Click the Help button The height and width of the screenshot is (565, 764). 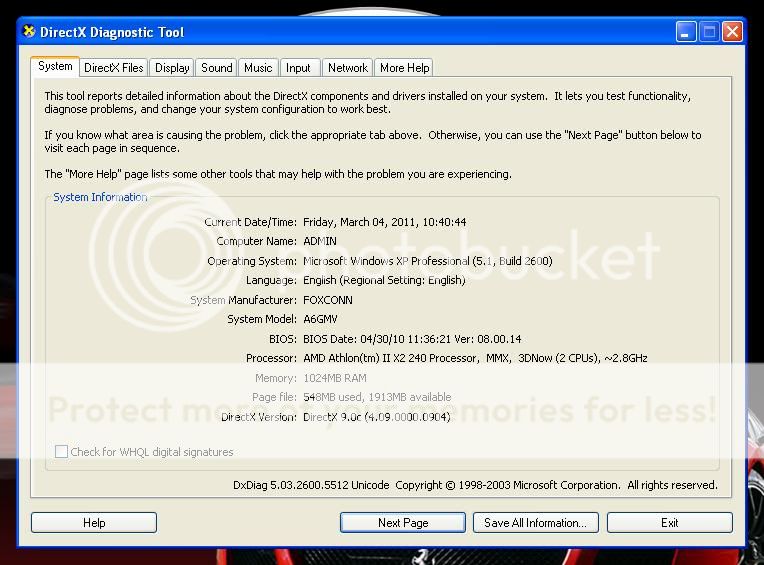tap(94, 523)
